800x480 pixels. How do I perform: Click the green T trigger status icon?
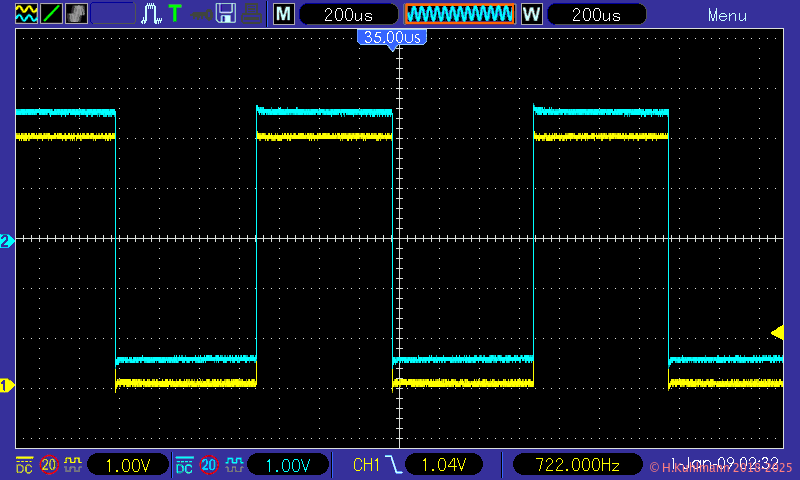tap(175, 14)
